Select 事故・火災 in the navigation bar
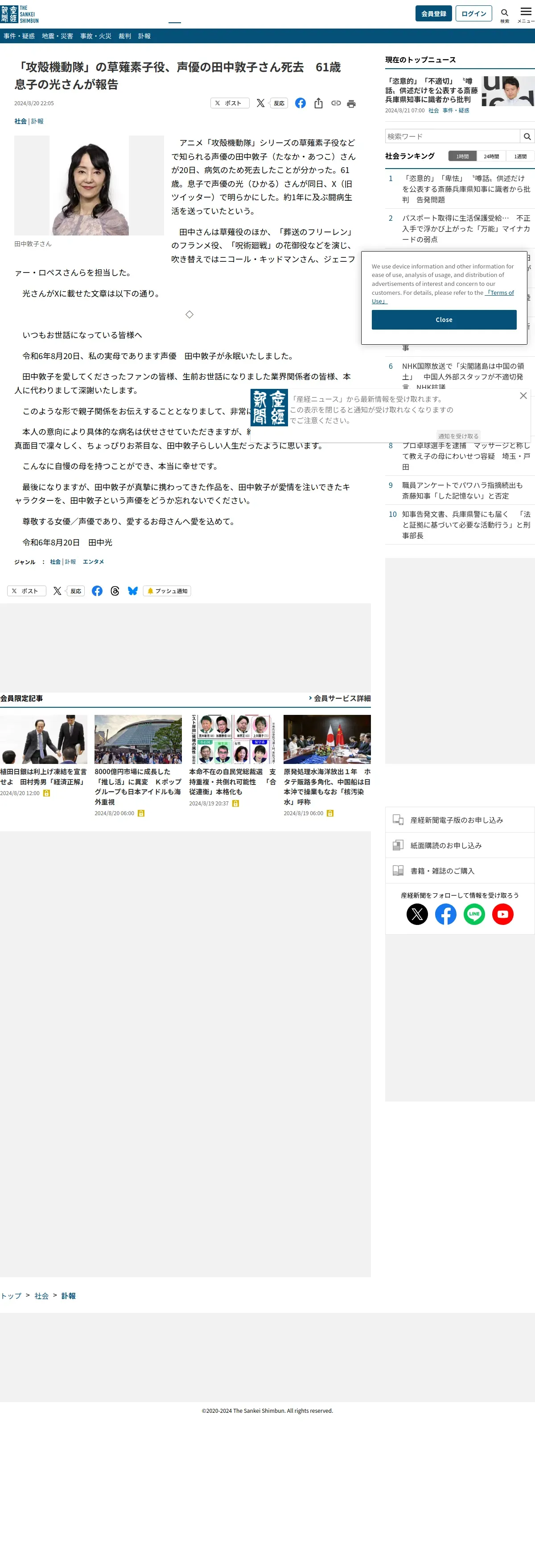 click(95, 36)
